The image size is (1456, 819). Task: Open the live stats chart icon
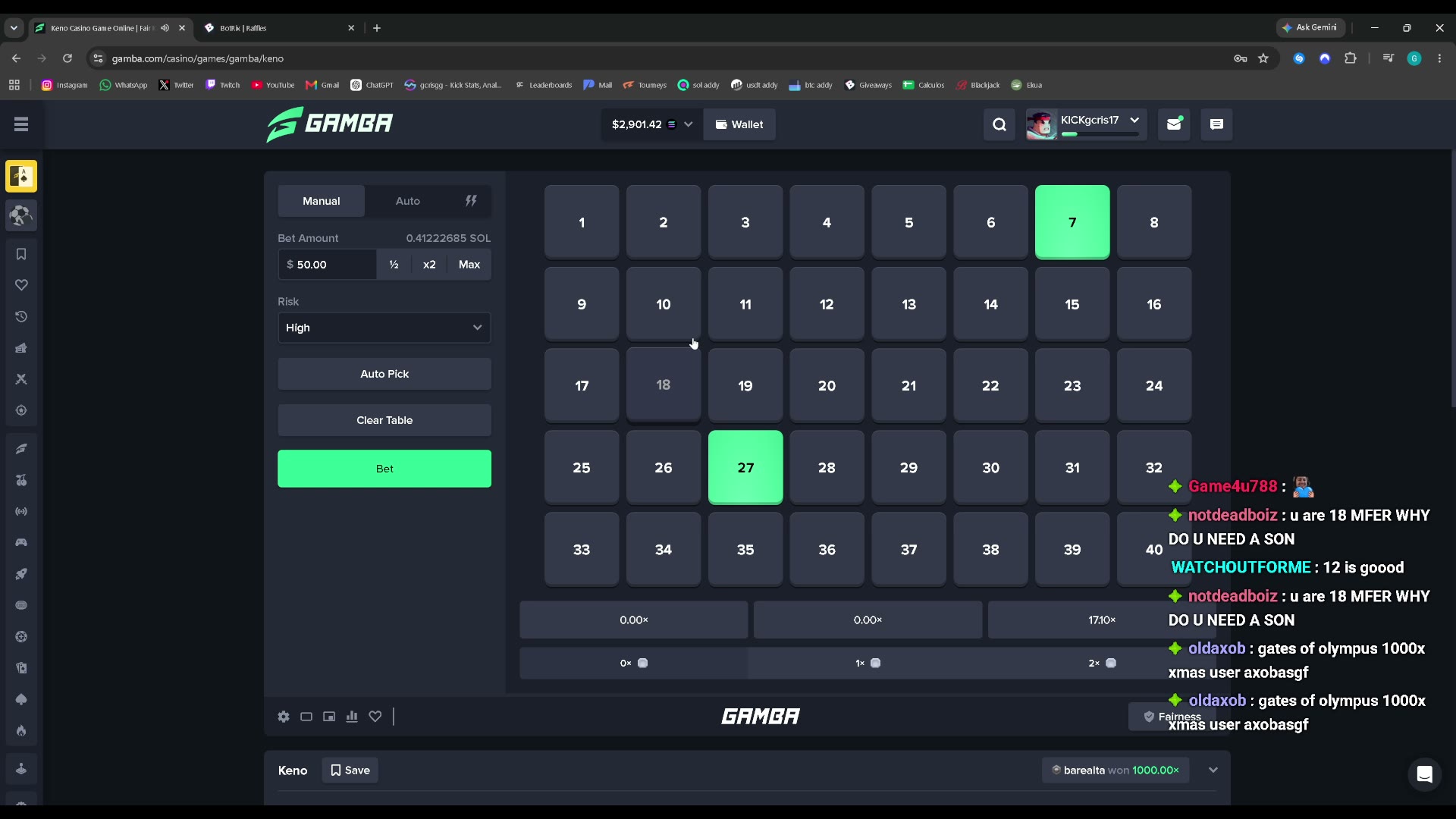pyautogui.click(x=352, y=717)
